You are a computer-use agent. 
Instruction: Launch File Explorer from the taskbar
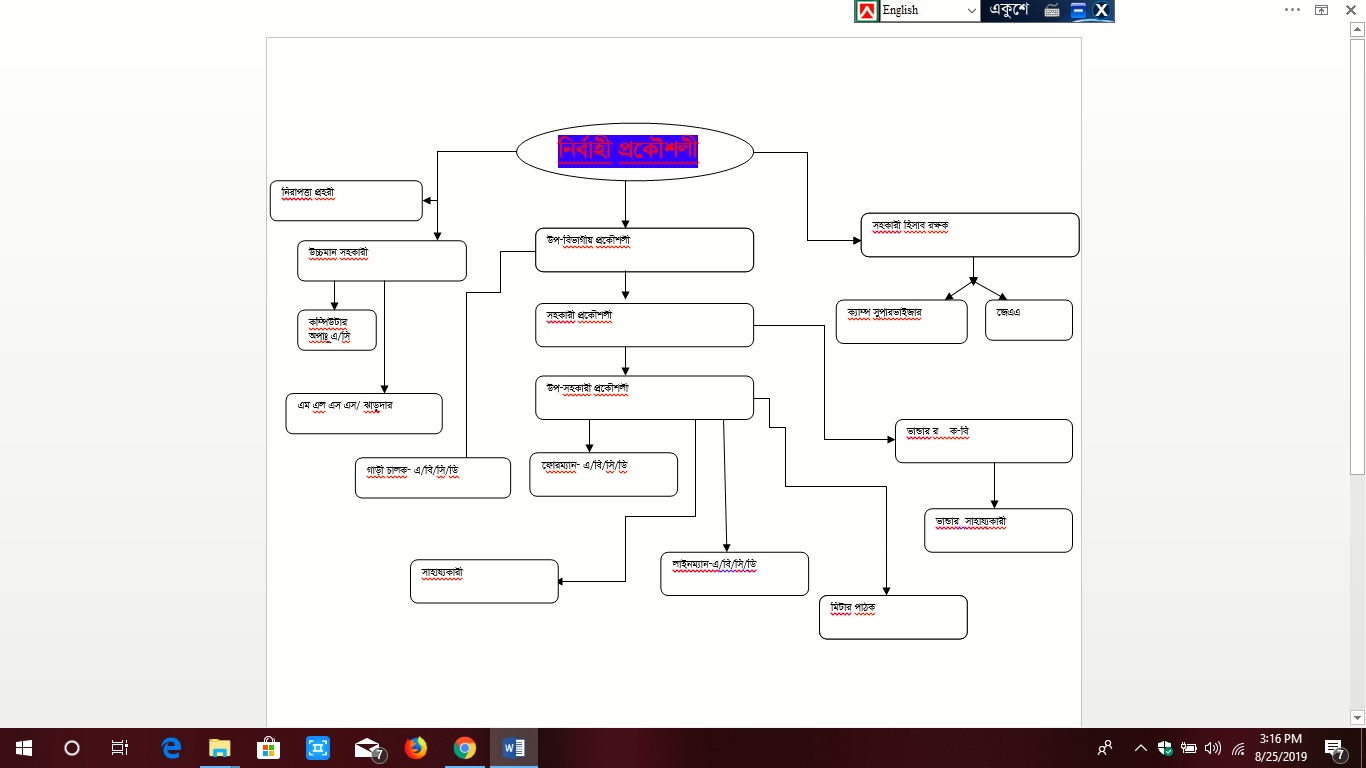click(x=219, y=748)
